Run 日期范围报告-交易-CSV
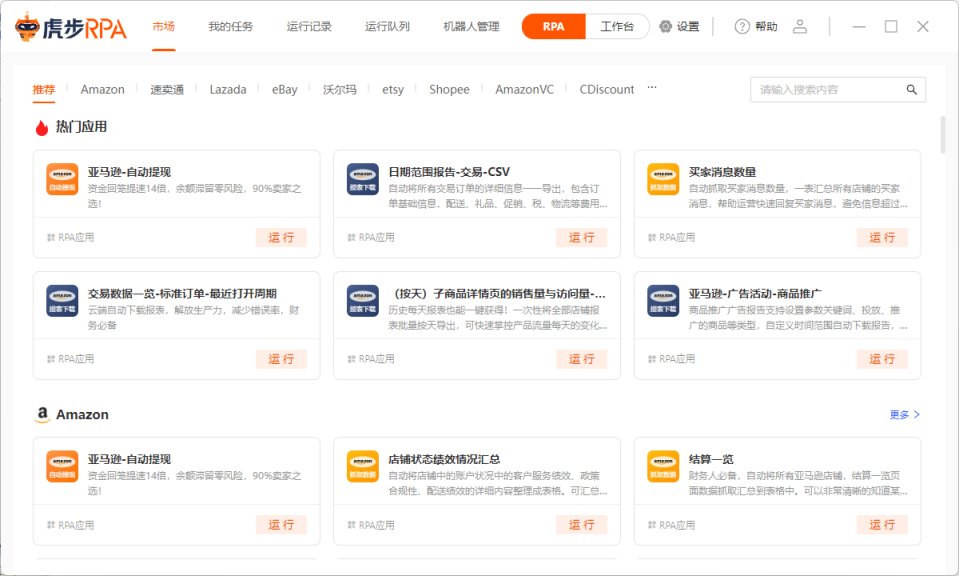Viewport: 960px width, 576px height. 582,238
